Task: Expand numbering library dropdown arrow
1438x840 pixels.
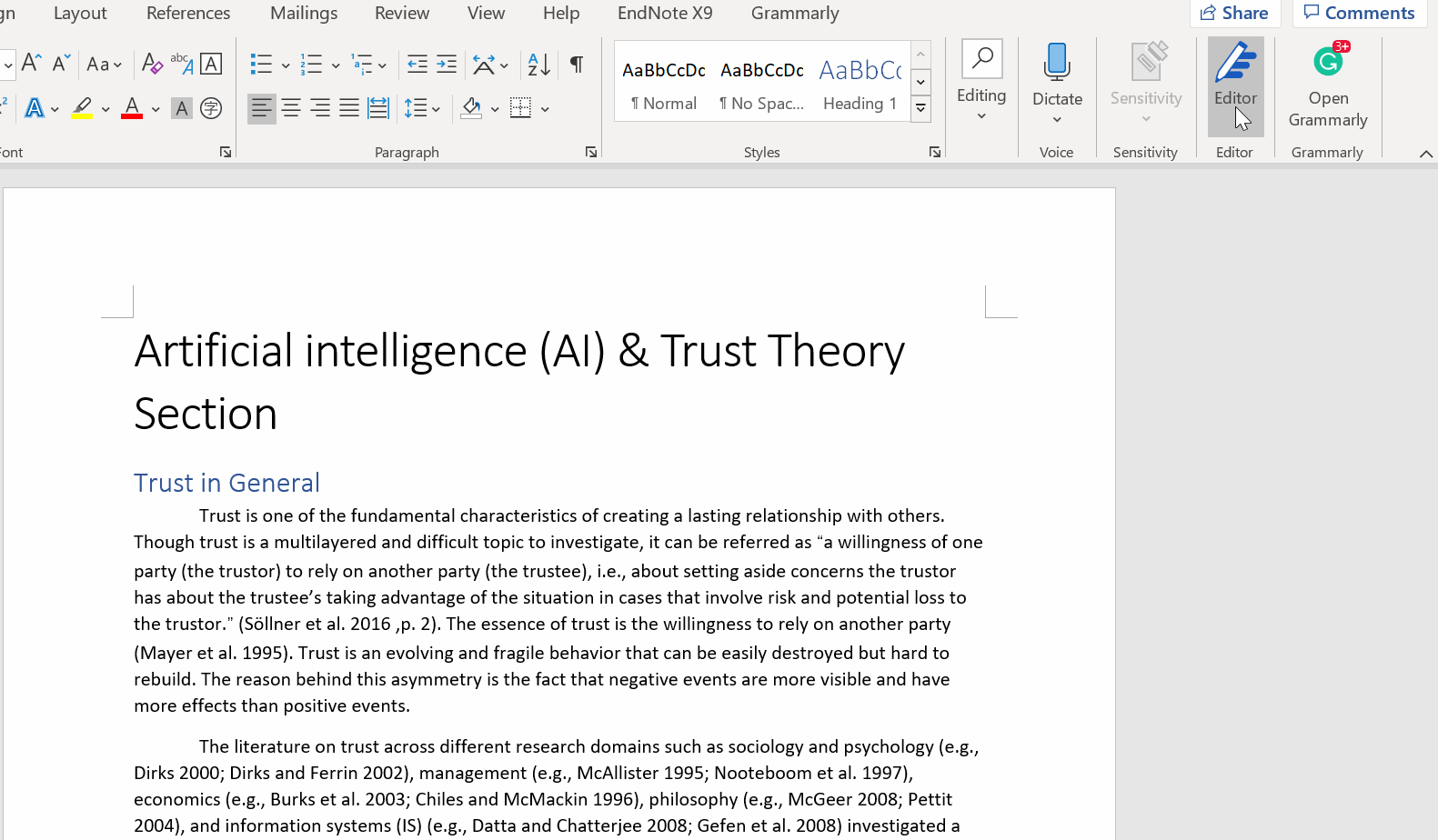Action: pos(336,65)
